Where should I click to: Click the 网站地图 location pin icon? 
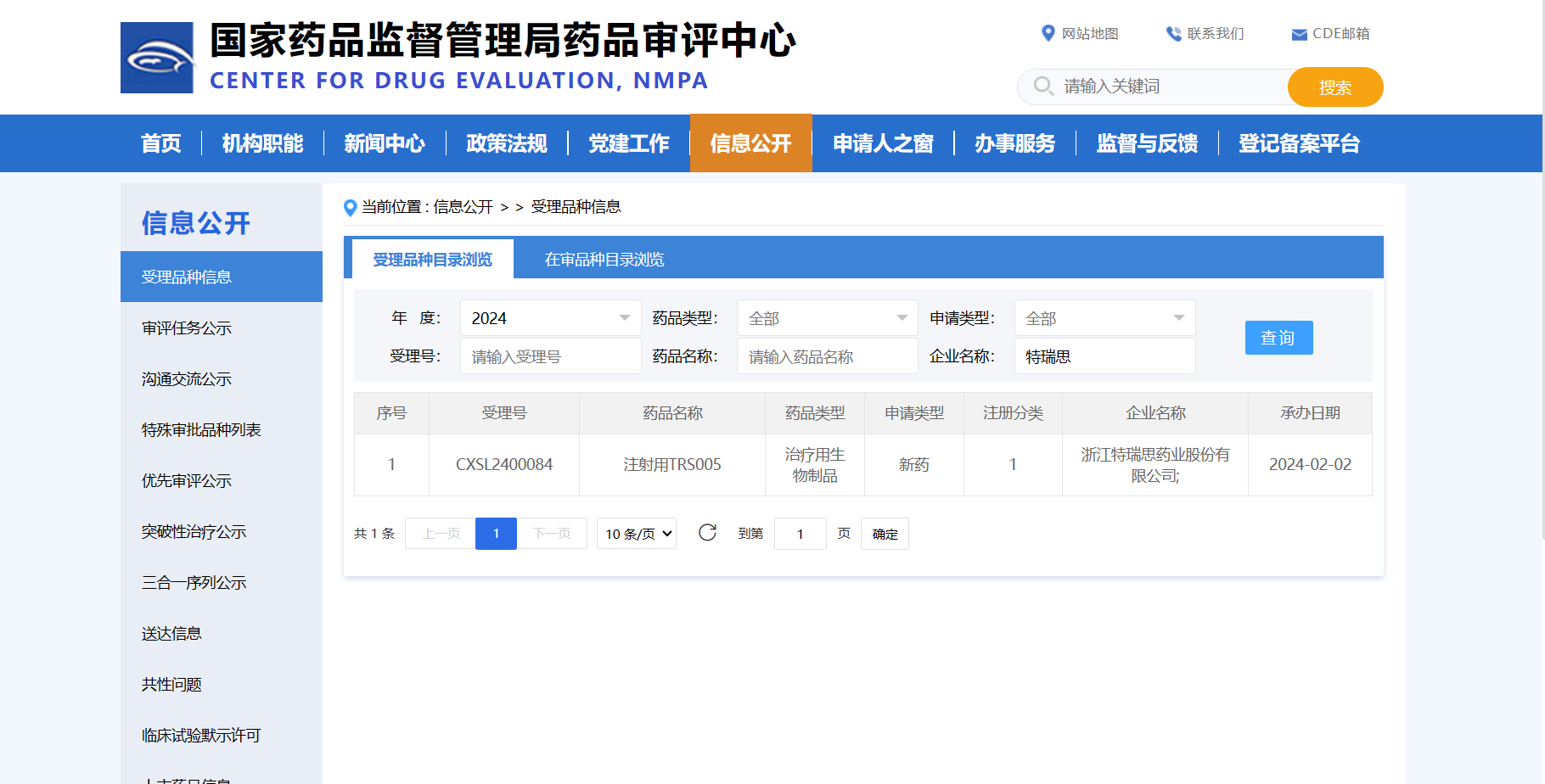point(1048,34)
